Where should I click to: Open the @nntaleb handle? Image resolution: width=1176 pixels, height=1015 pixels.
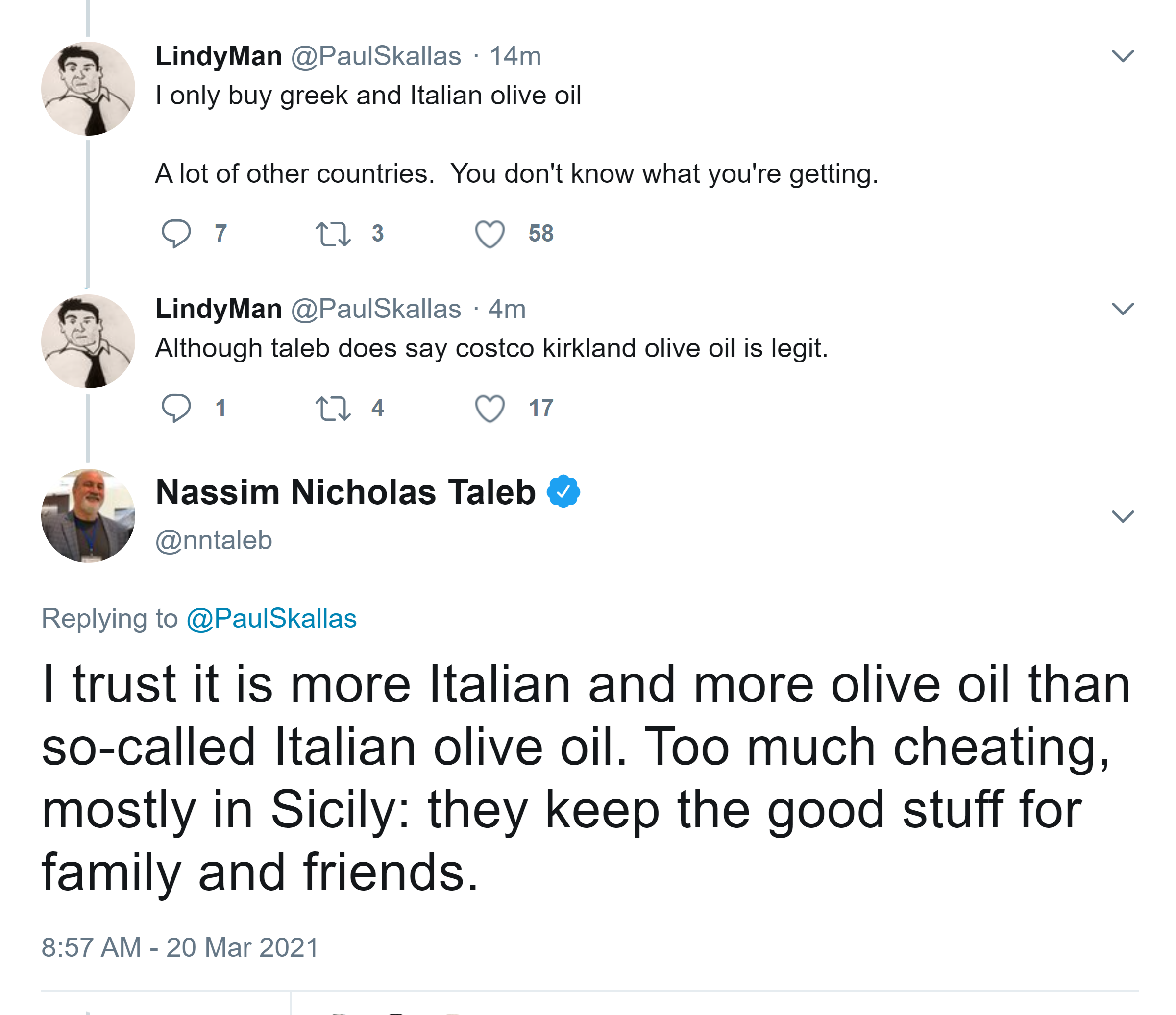(214, 539)
